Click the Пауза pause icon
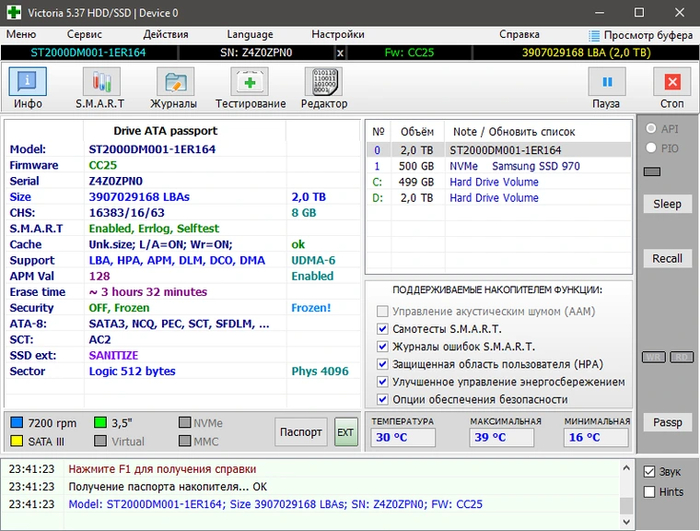 607,82
